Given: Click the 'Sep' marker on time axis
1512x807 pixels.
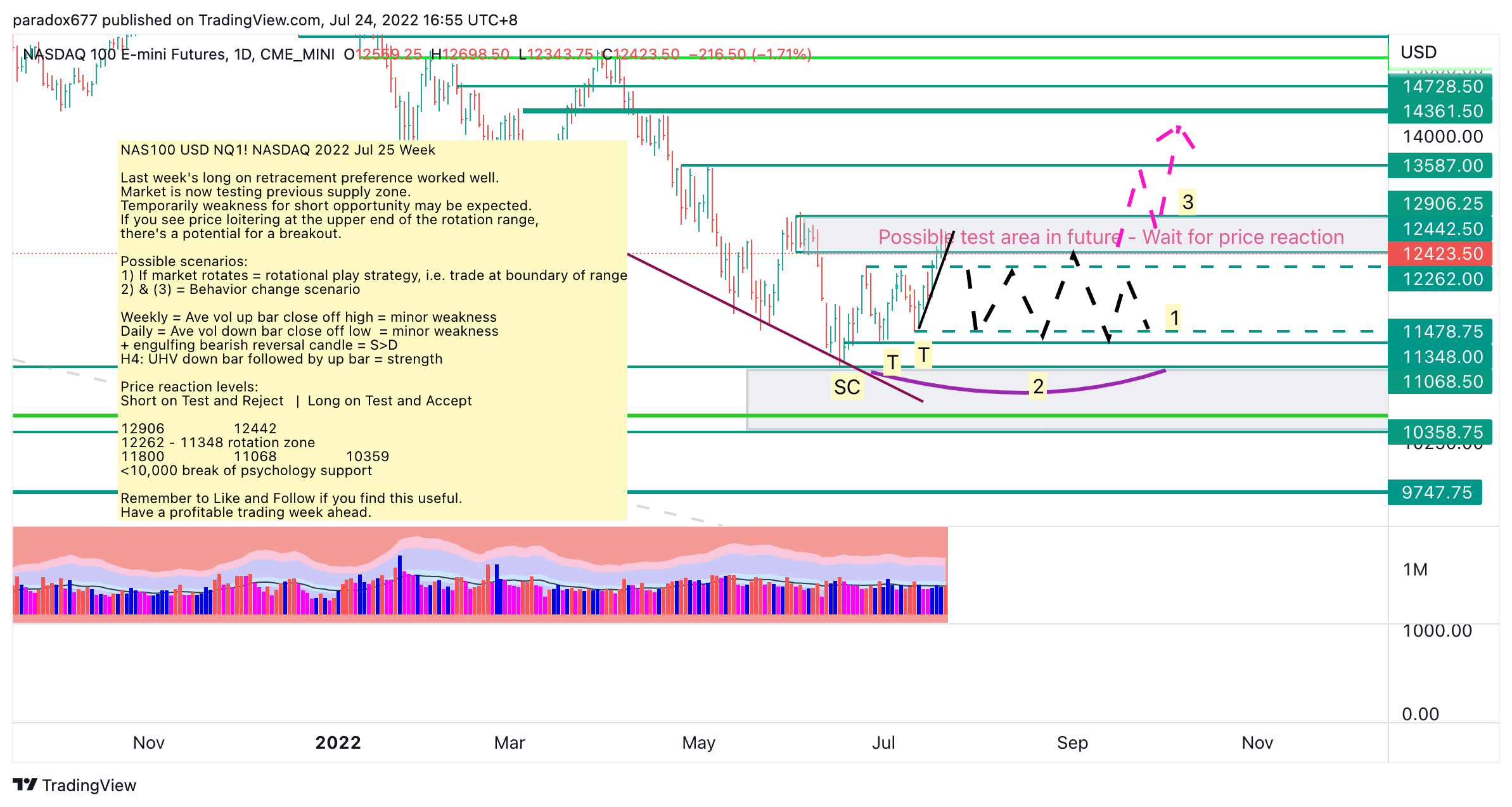Looking at the screenshot, I should pos(1072,742).
